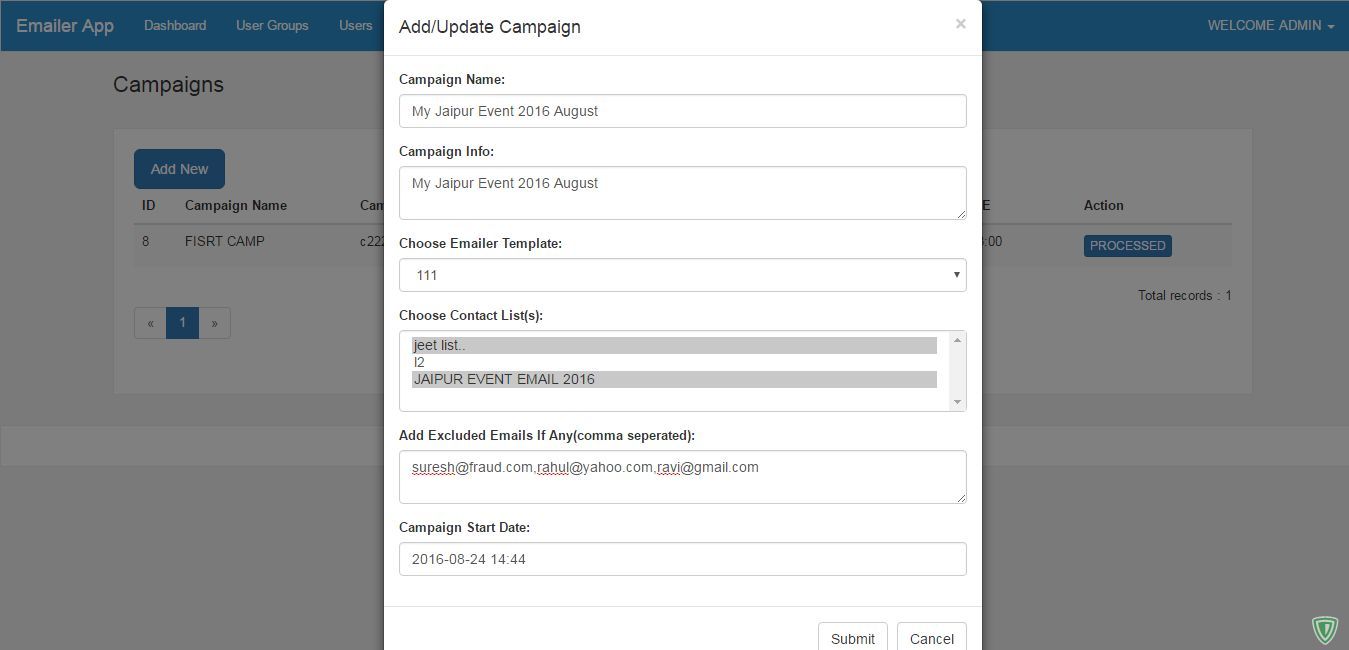Go to User Groups menu
The image size is (1349, 650).
coord(272,25)
